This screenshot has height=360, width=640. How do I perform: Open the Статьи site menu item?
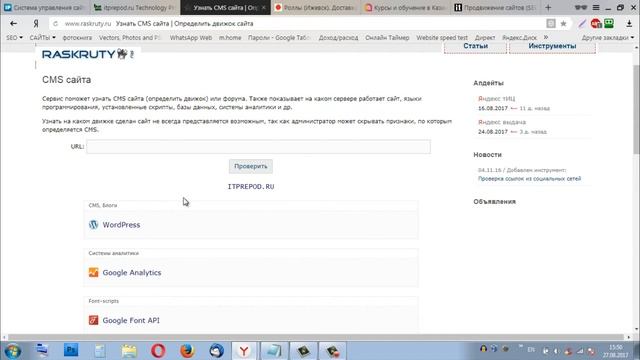point(476,47)
